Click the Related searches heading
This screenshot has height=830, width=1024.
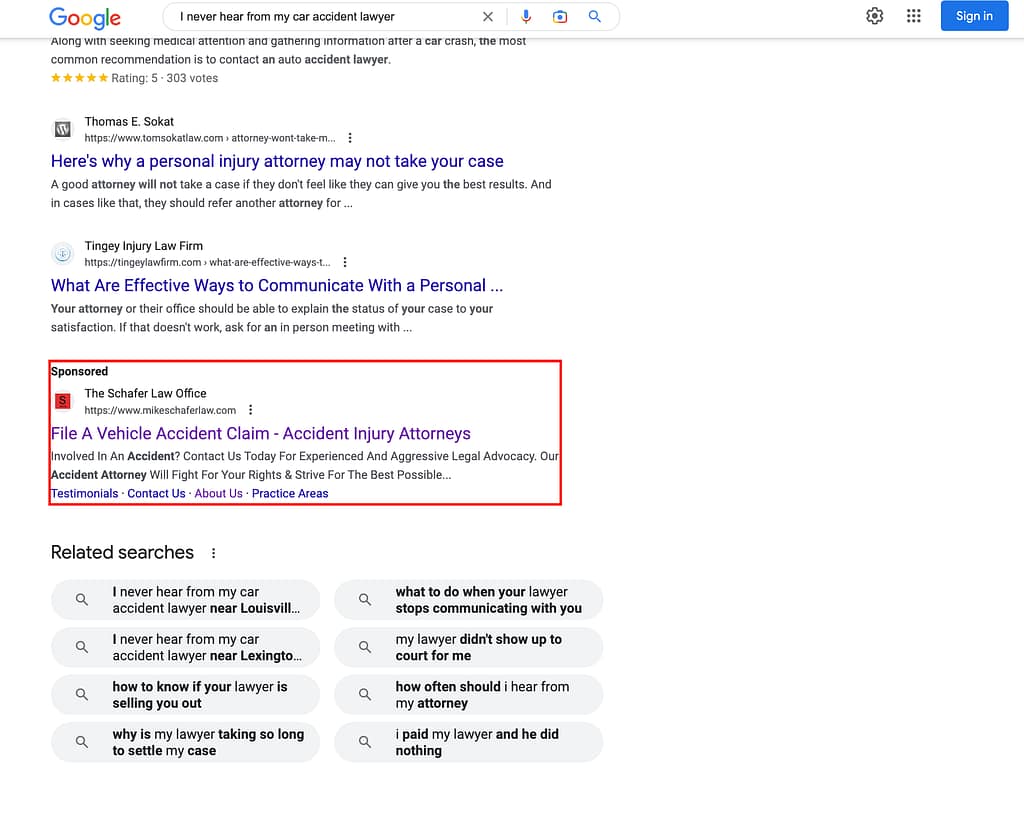122,552
